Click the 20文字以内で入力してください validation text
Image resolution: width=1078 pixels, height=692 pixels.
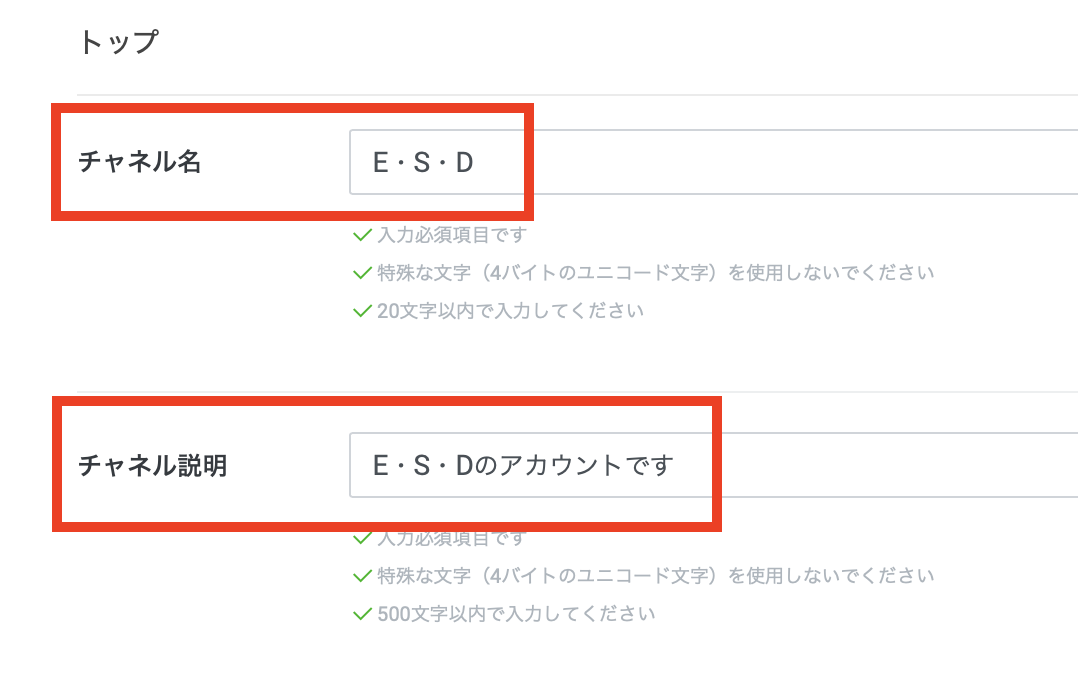click(x=510, y=311)
